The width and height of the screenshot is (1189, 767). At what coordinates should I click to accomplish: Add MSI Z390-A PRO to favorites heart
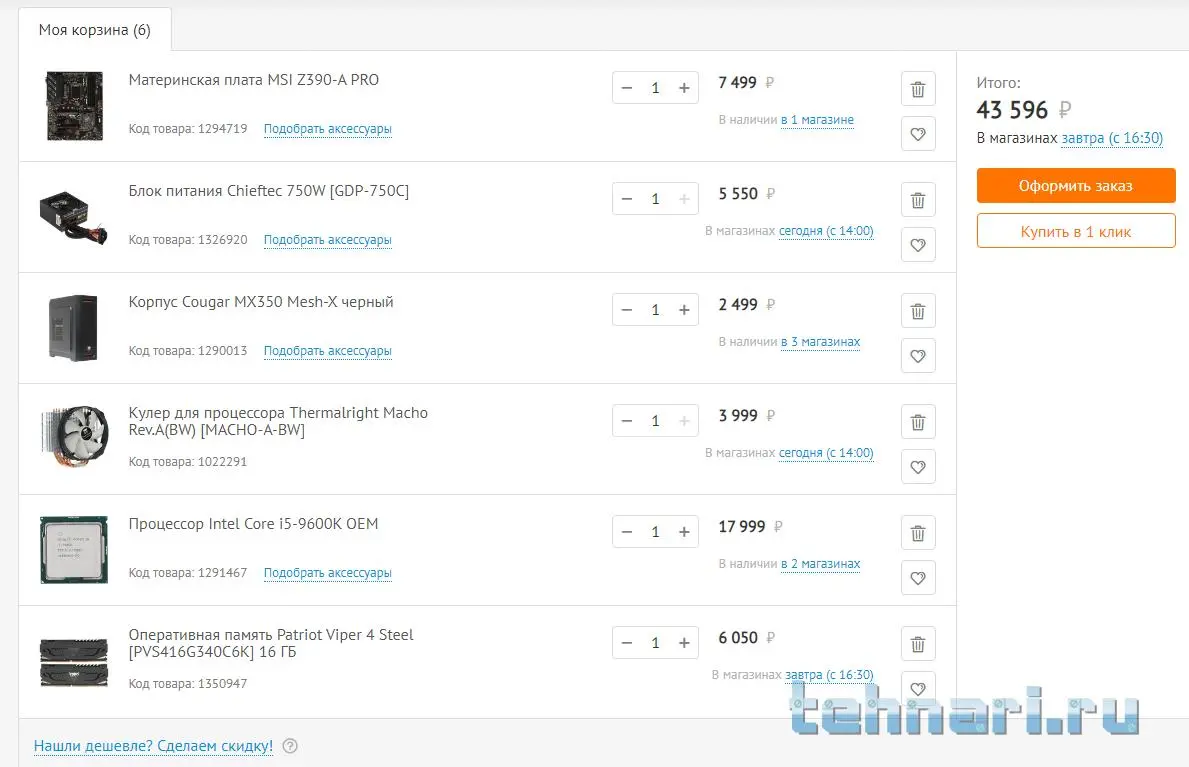[x=918, y=134]
